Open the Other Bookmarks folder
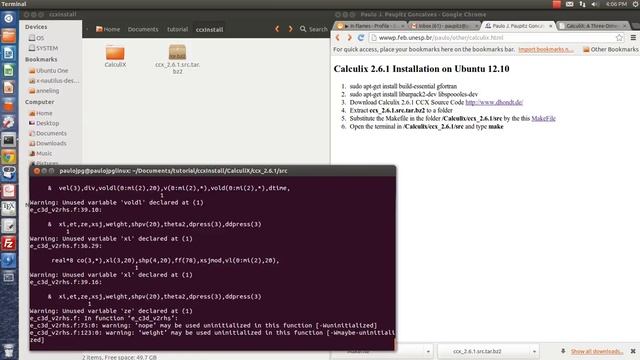Viewport: 640px width, 360px height. tap(611, 49)
